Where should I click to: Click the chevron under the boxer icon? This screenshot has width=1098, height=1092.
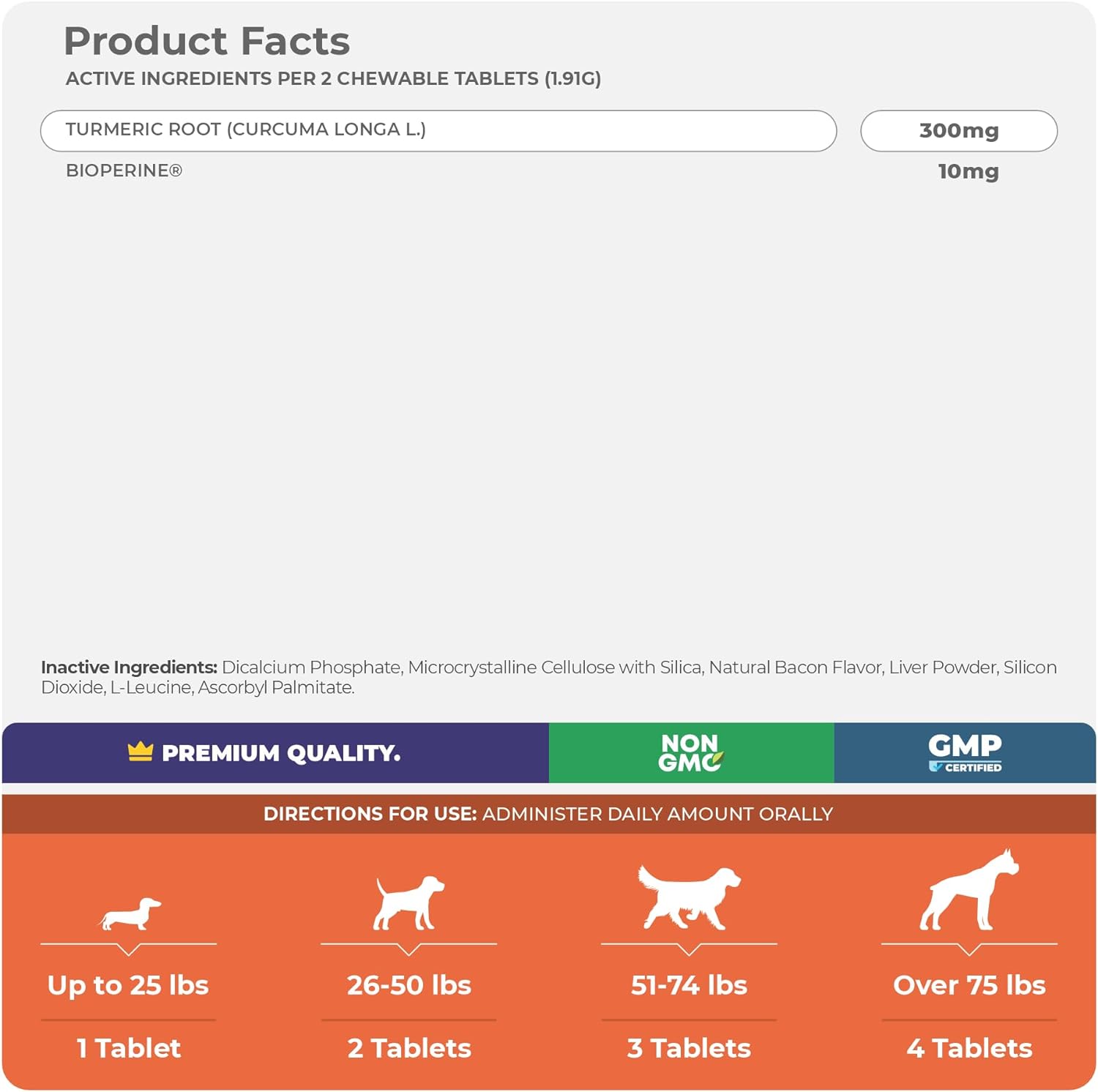[969, 949]
